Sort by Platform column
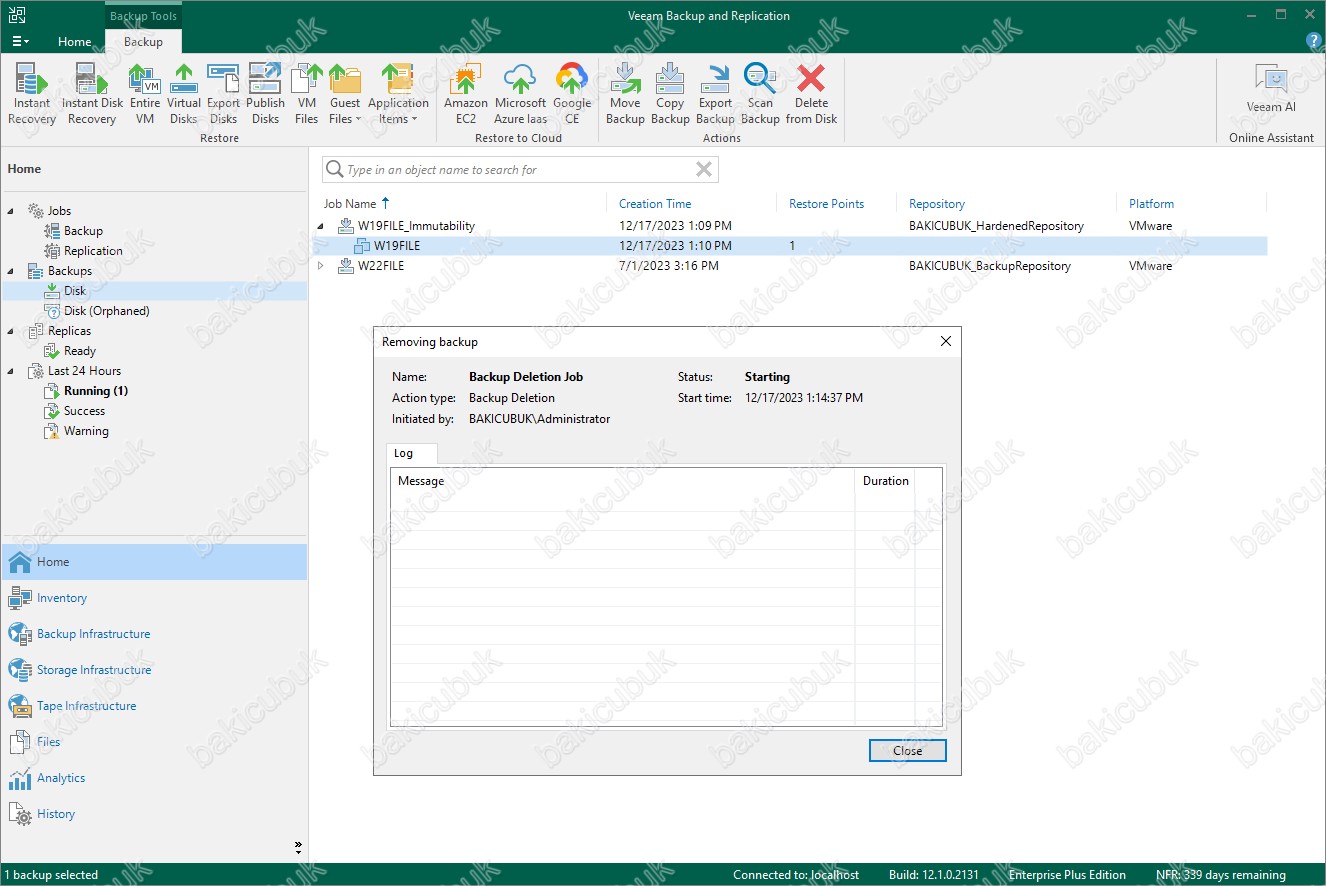Viewport: 1326px width, 886px height. 1151,203
